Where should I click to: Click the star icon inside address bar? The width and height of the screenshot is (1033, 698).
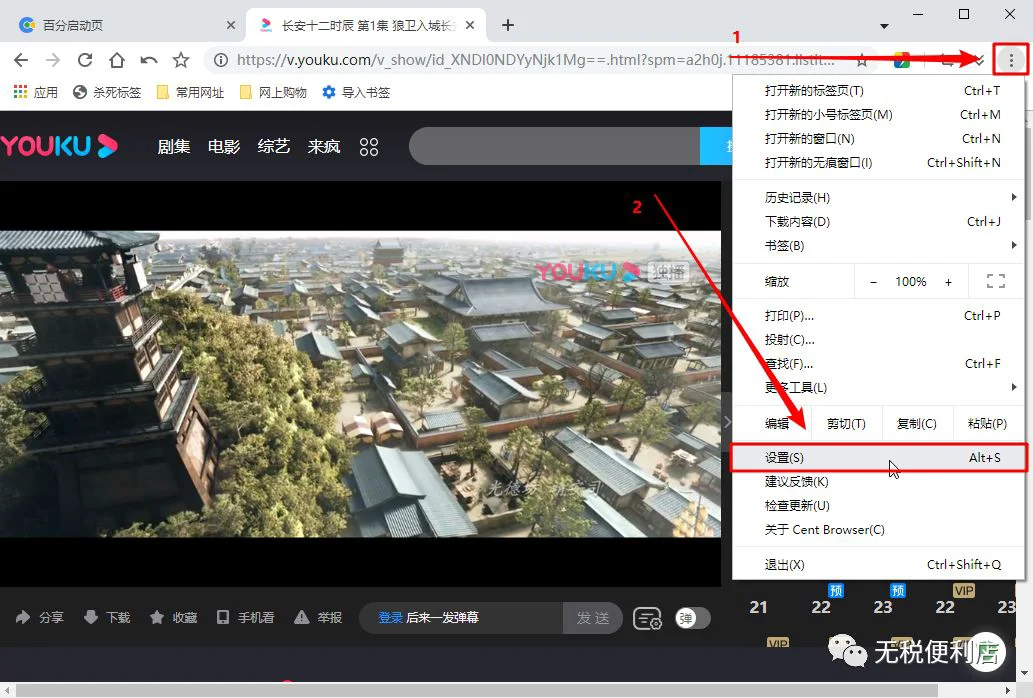point(862,61)
